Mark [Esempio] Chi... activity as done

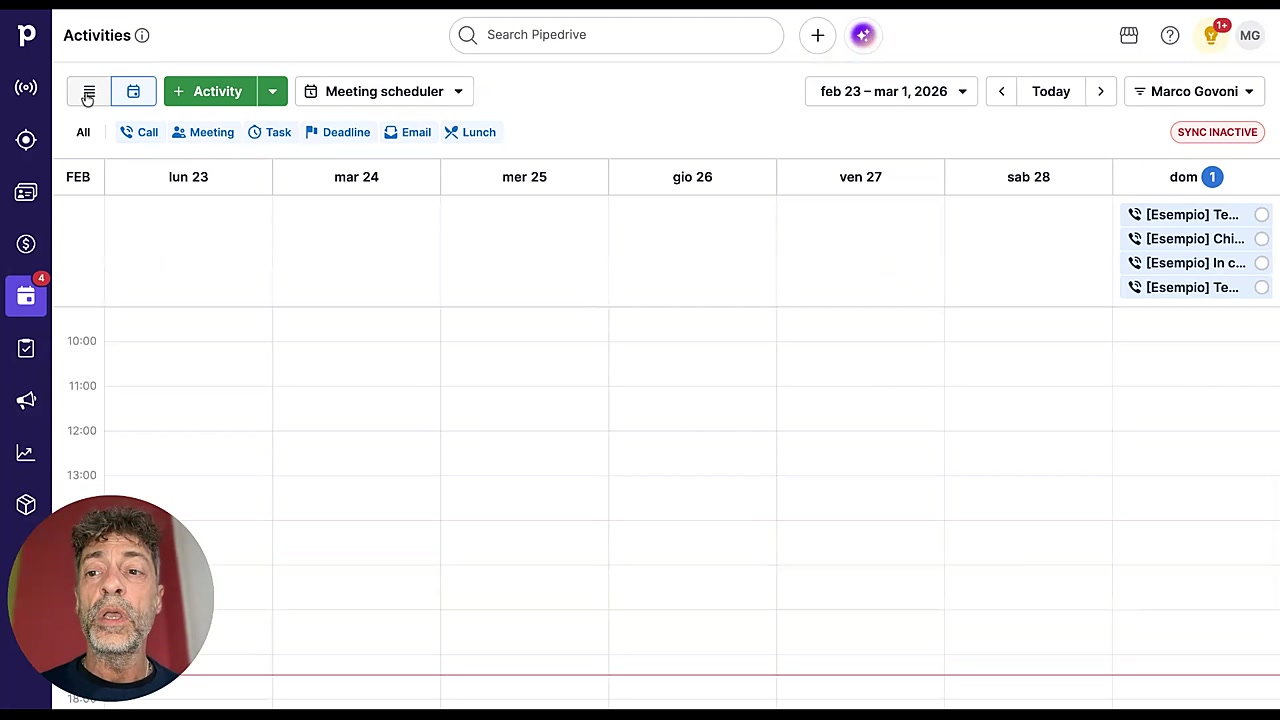point(1262,239)
